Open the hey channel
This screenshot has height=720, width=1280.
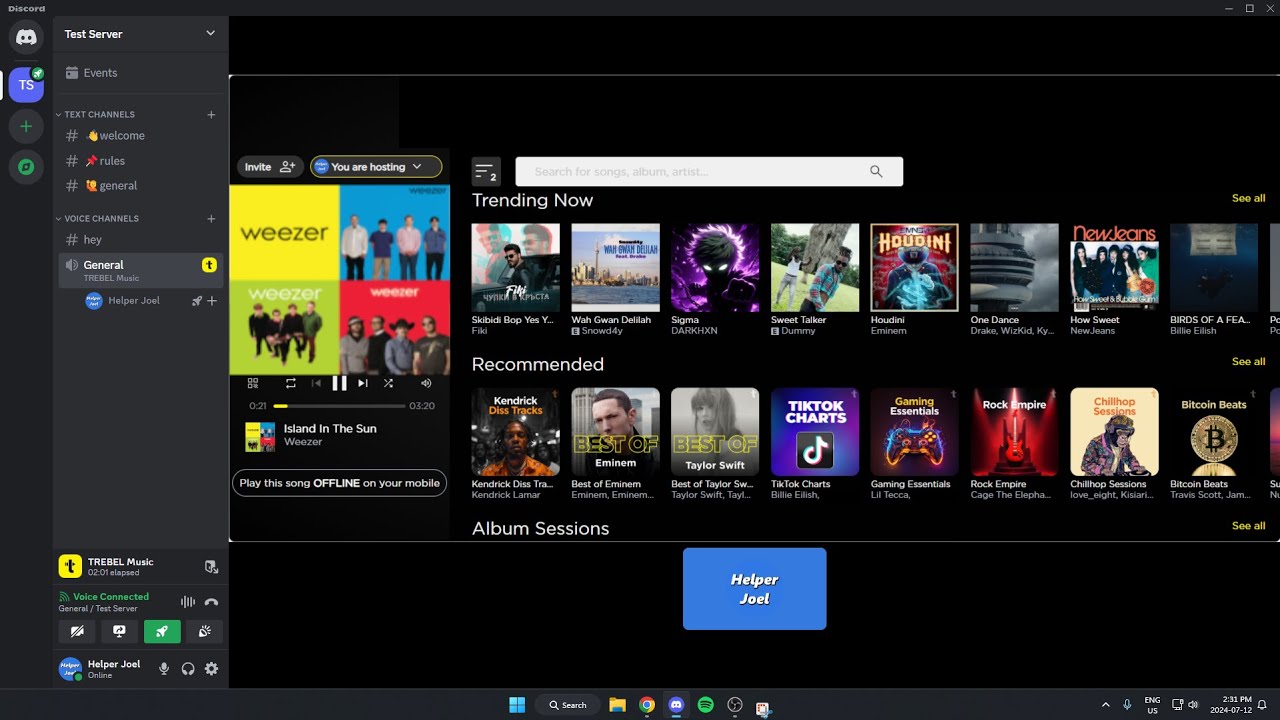tap(140, 240)
